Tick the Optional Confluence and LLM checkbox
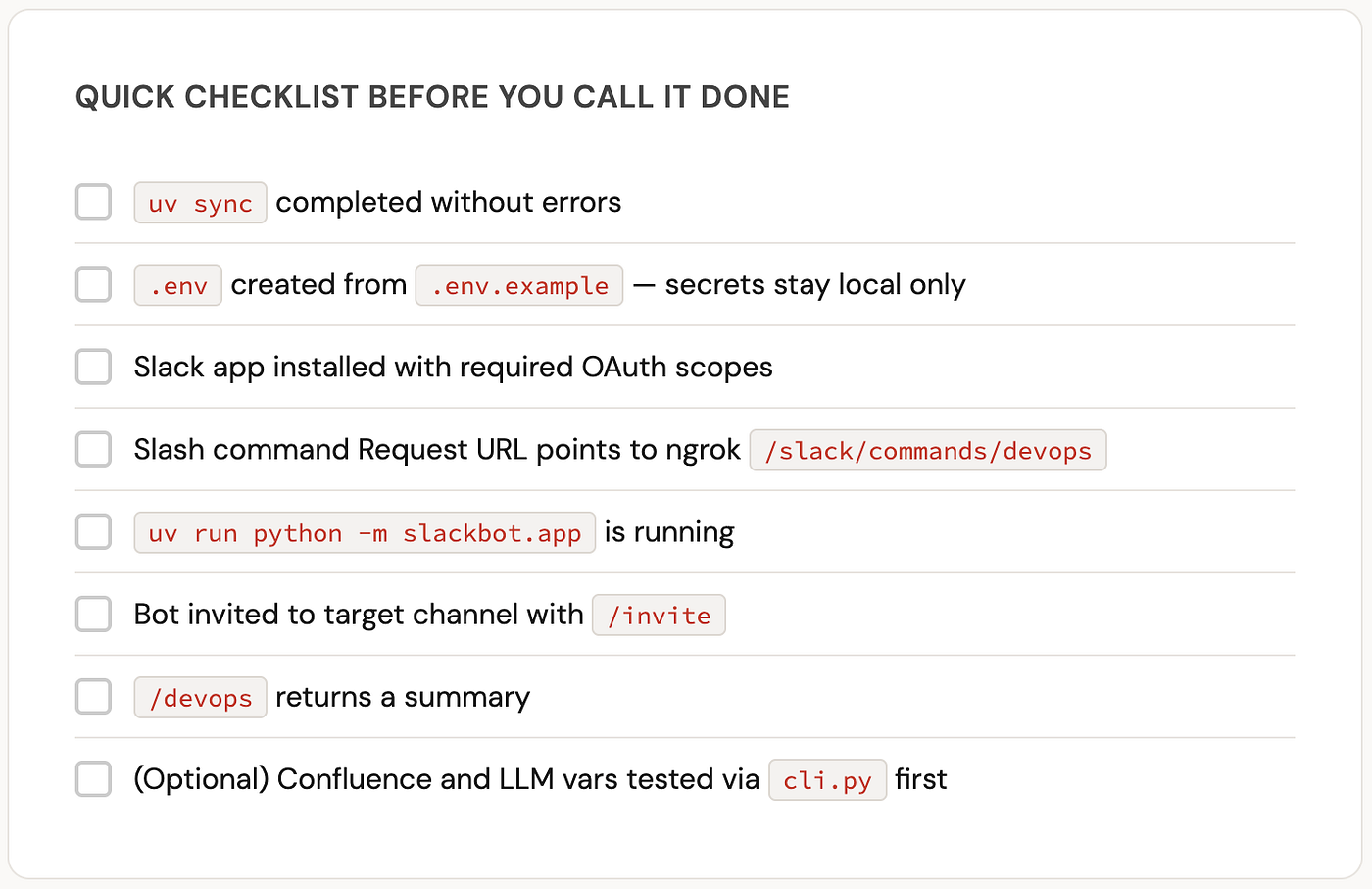The image size is (1372, 889). pyautogui.click(x=93, y=779)
